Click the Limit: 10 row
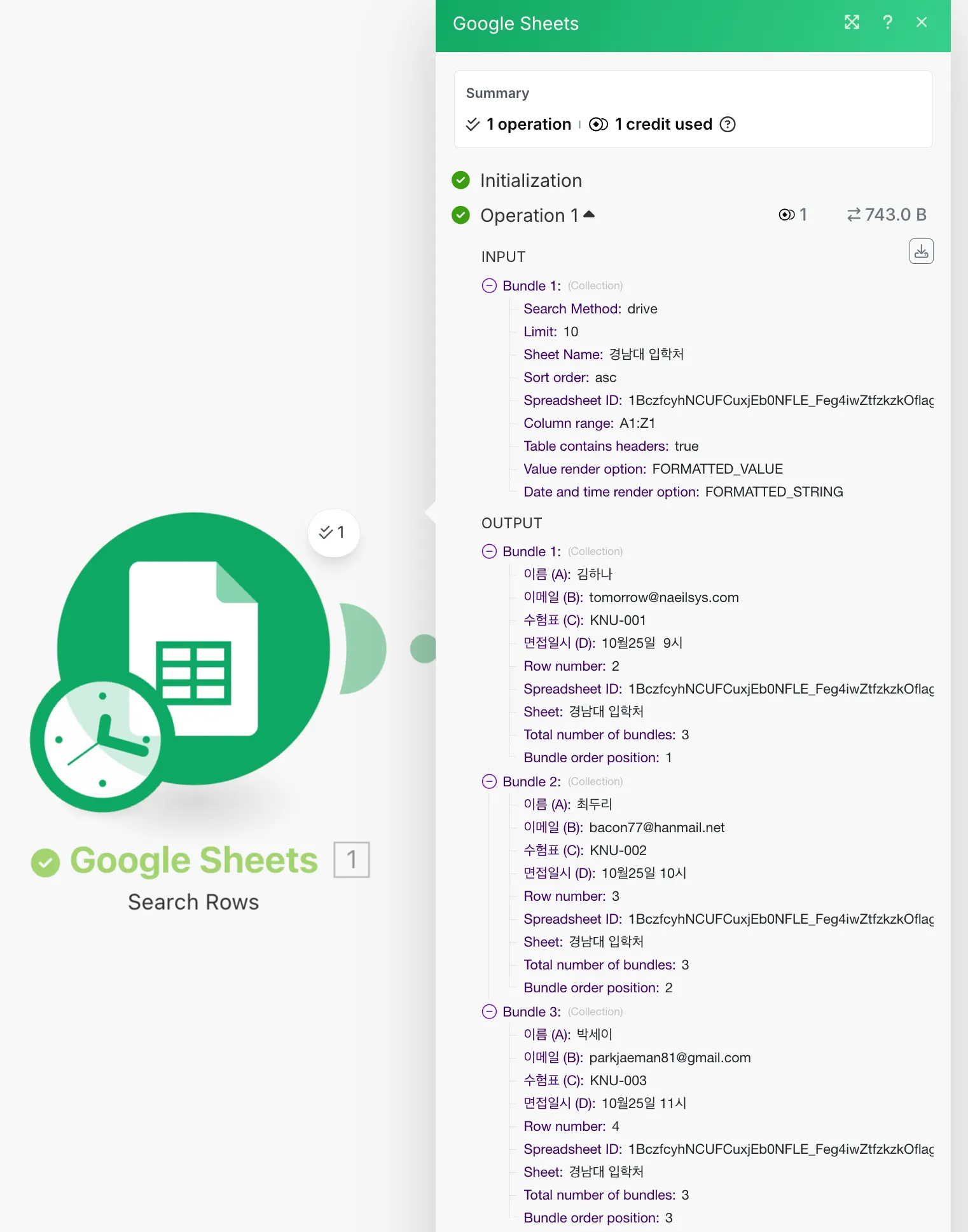The image size is (968, 1232). [551, 332]
